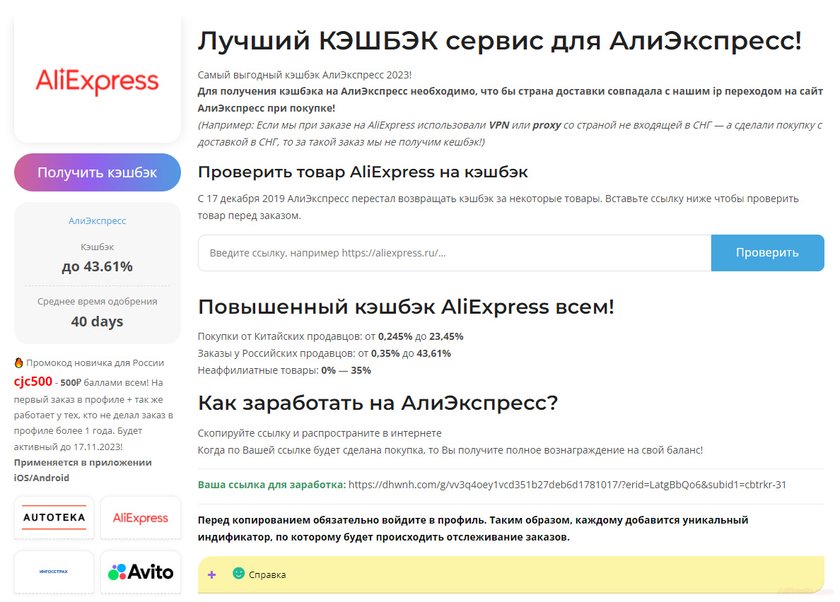
Task: Expand the cashback info block showing до 43.61%
Action: coord(97,266)
